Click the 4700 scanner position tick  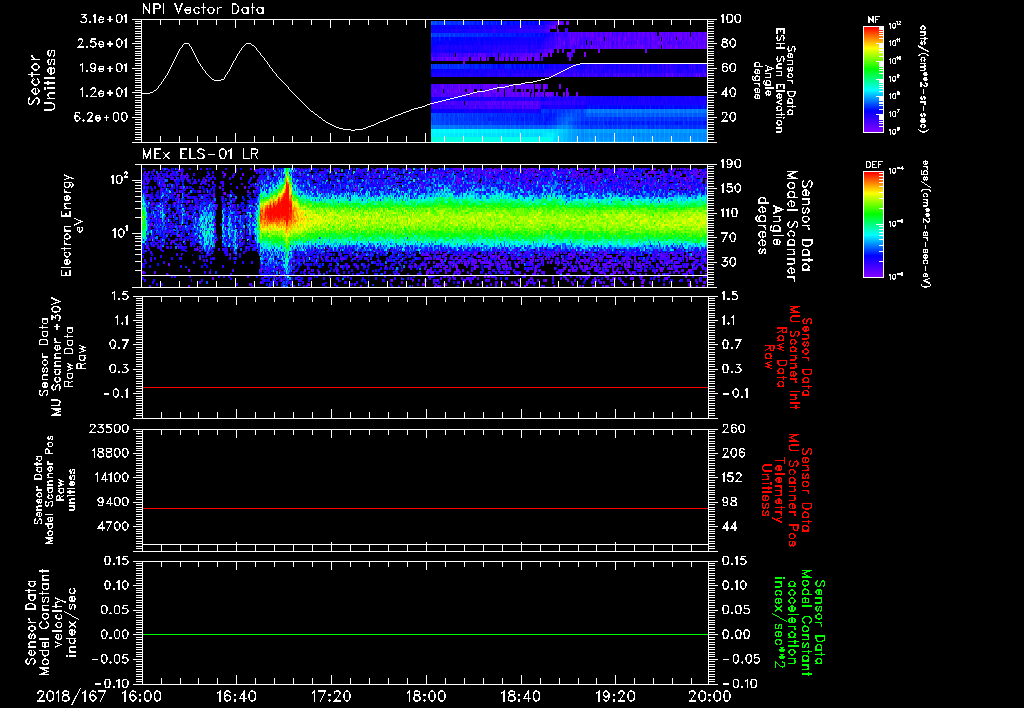[x=114, y=526]
